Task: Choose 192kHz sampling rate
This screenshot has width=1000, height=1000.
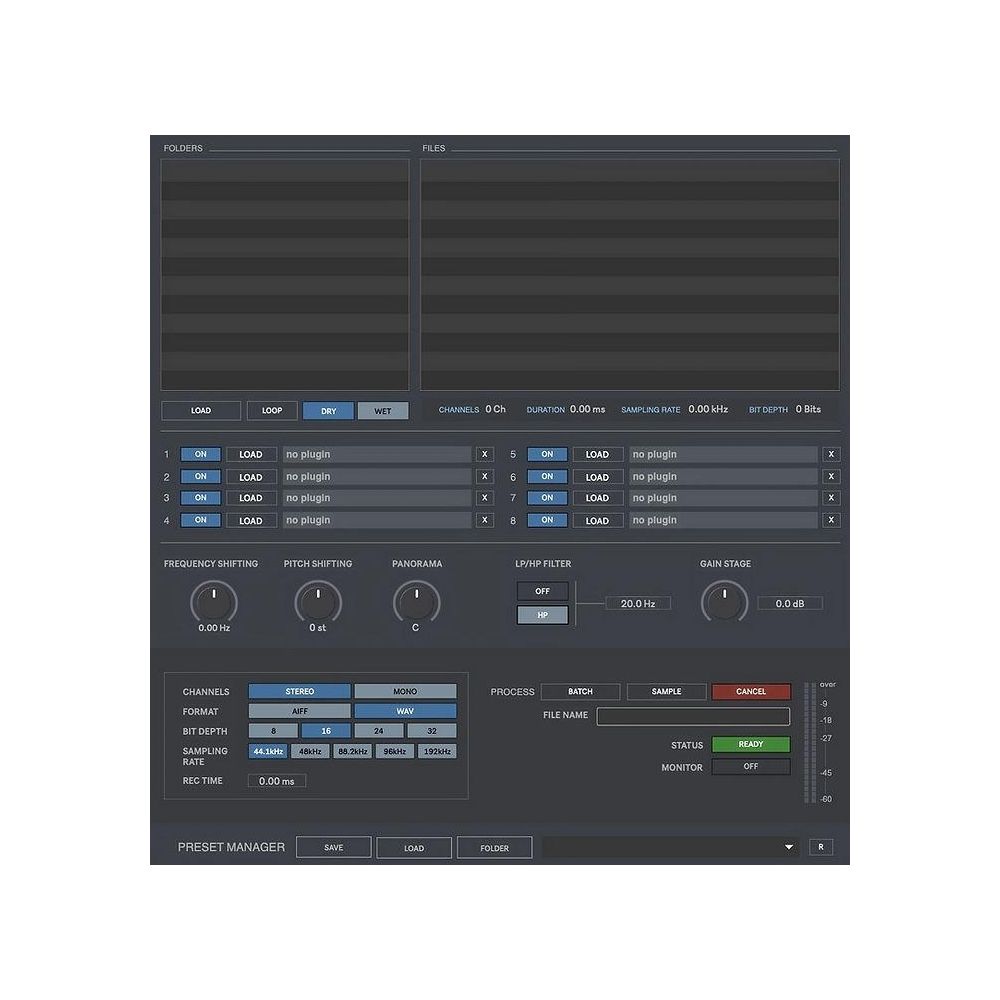Action: point(435,750)
